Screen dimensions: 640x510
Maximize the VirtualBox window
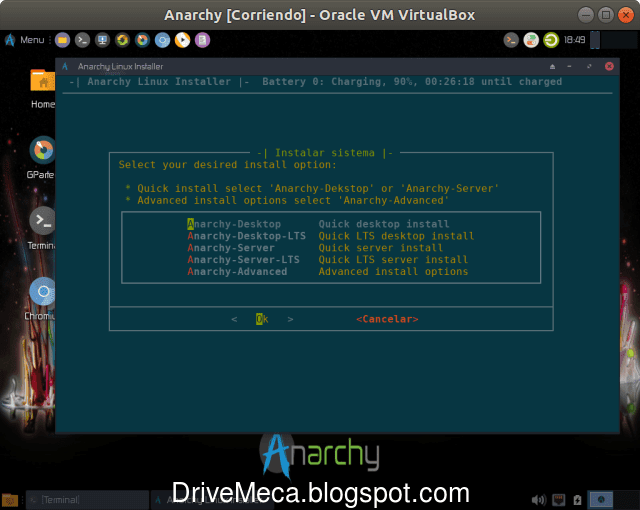(606, 15)
